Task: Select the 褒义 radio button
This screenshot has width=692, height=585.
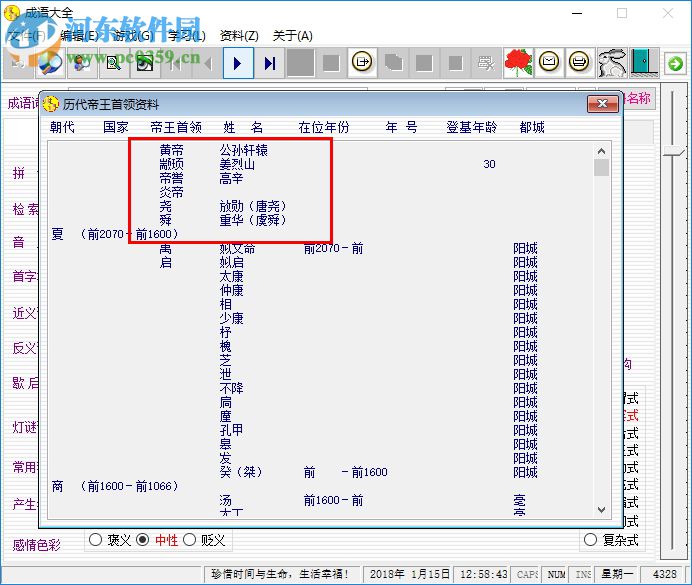Action: (95, 540)
